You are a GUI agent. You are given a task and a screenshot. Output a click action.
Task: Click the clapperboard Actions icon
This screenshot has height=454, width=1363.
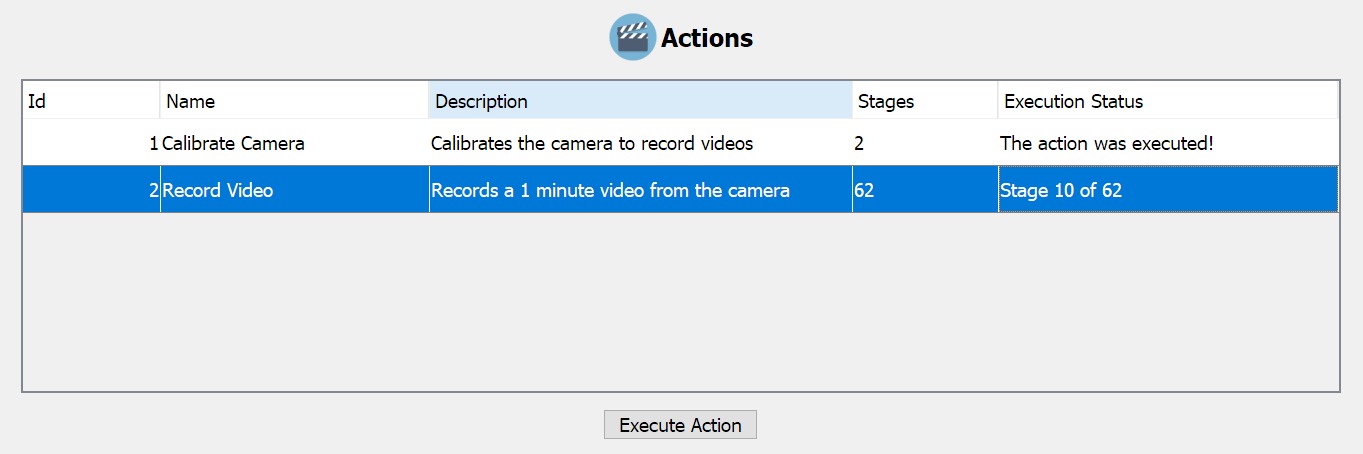632,38
